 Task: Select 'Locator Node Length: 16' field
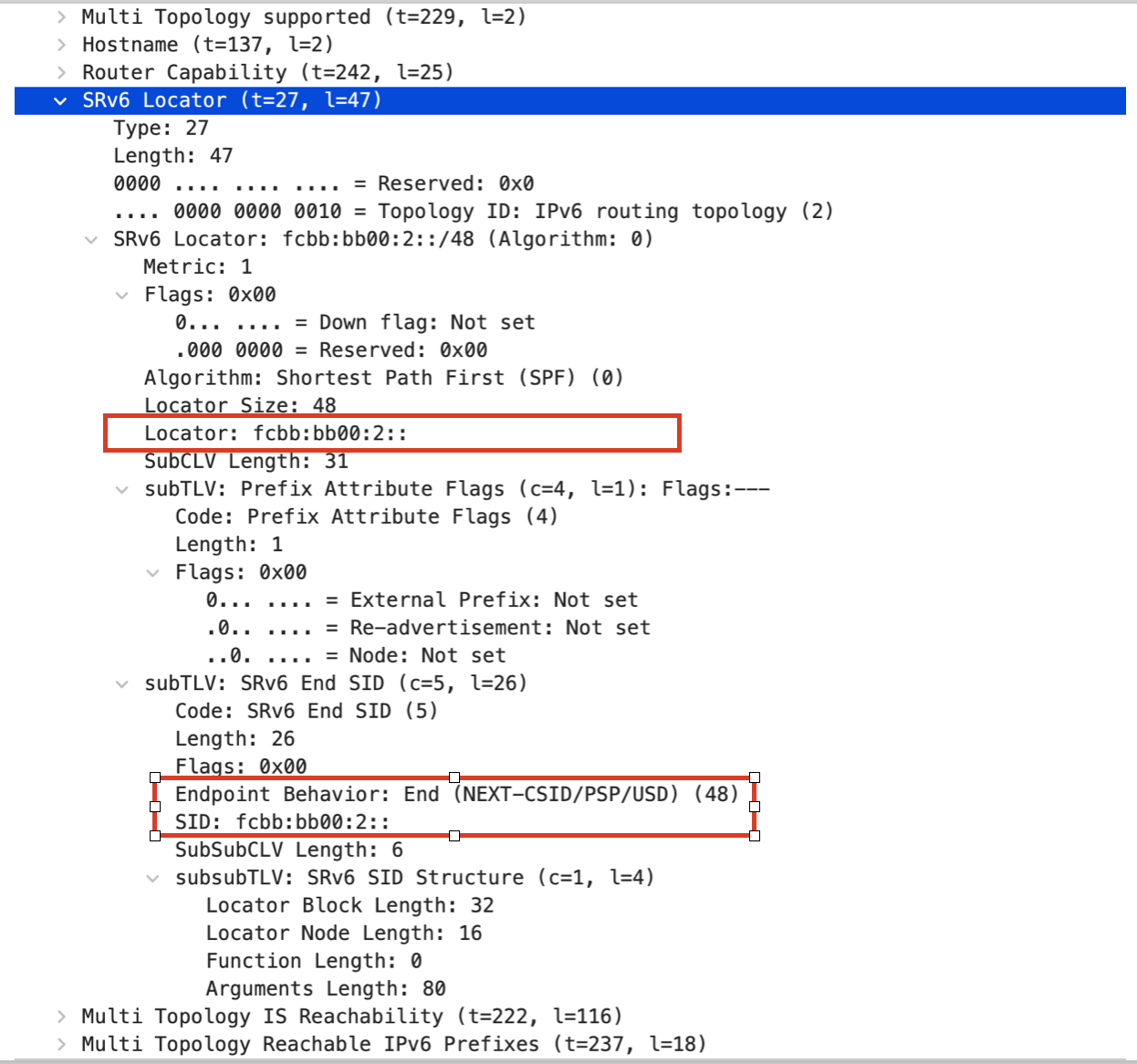pos(344,933)
